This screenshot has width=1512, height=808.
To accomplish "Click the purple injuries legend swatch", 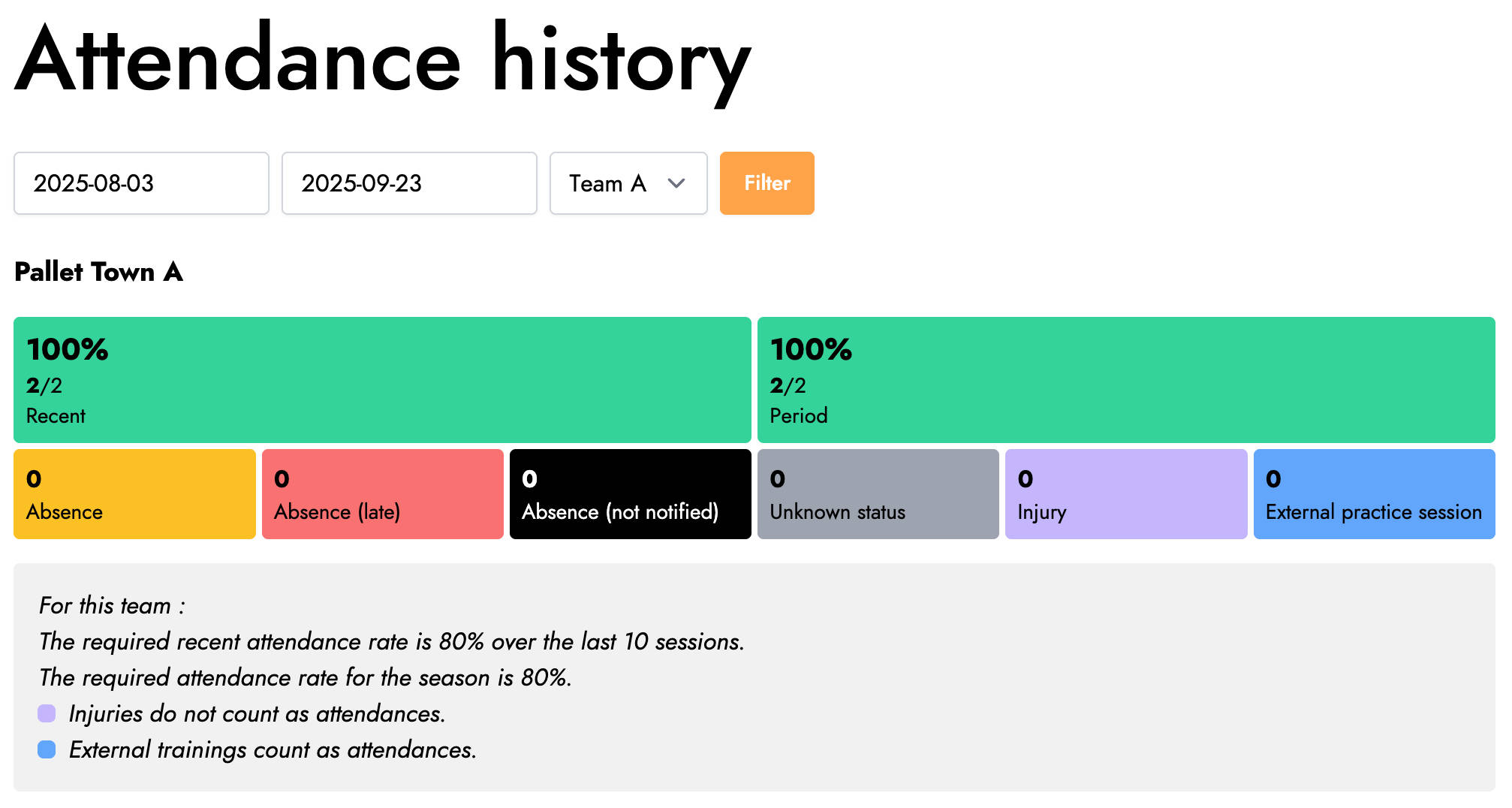I will pyautogui.click(x=47, y=713).
